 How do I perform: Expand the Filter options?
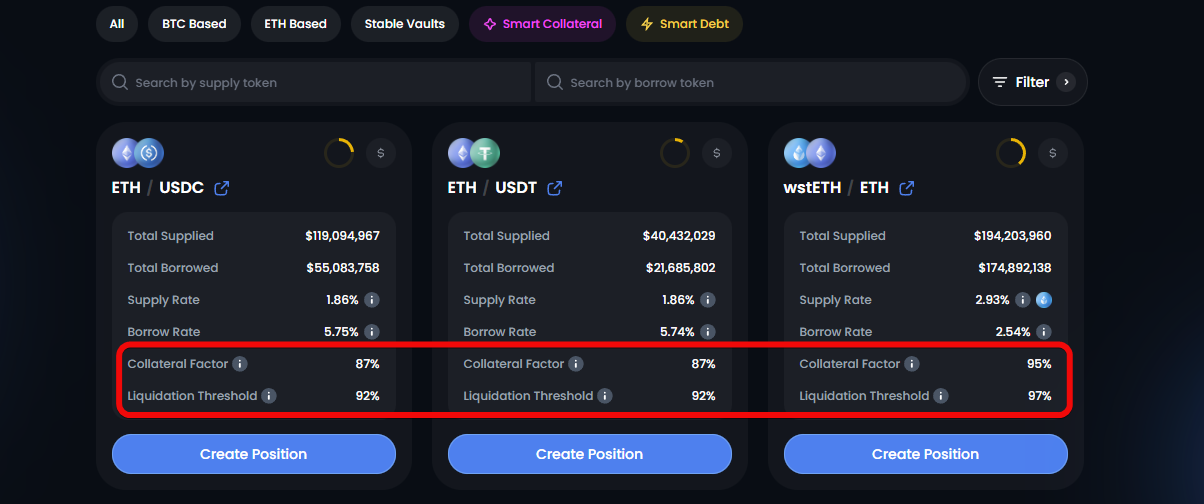point(1032,82)
